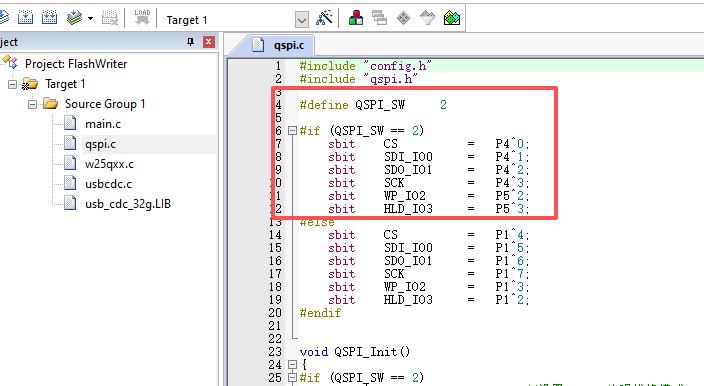Click the #include "qspi.h" line

358,79
